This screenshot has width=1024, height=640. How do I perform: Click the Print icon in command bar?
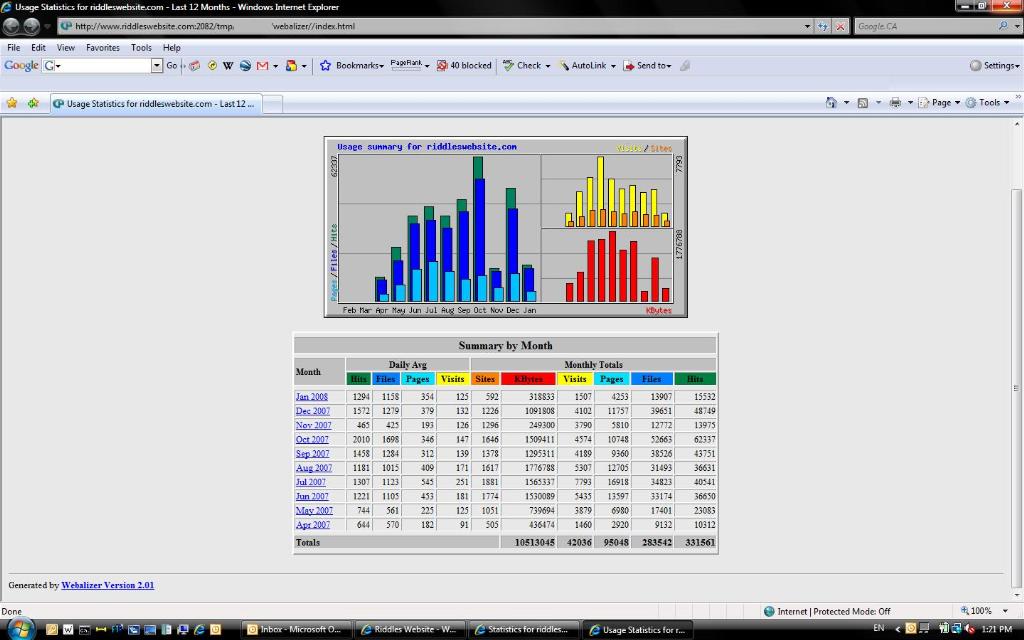click(895, 103)
